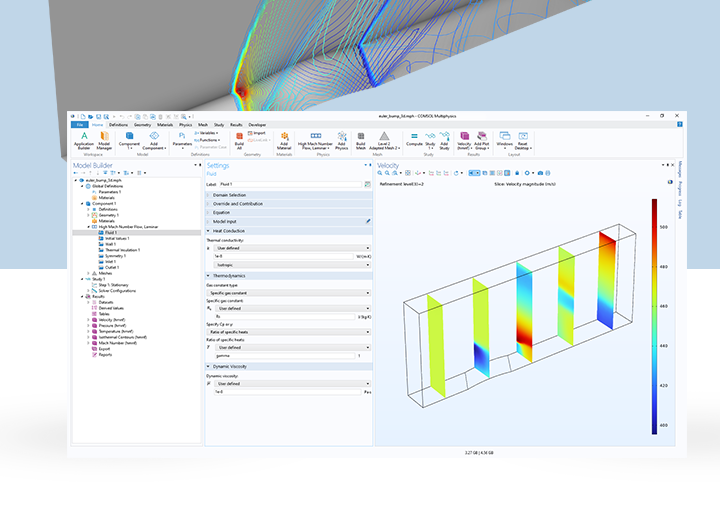720x523 pixels.
Task: Click the velocity color legend bar
Action: pos(654,316)
